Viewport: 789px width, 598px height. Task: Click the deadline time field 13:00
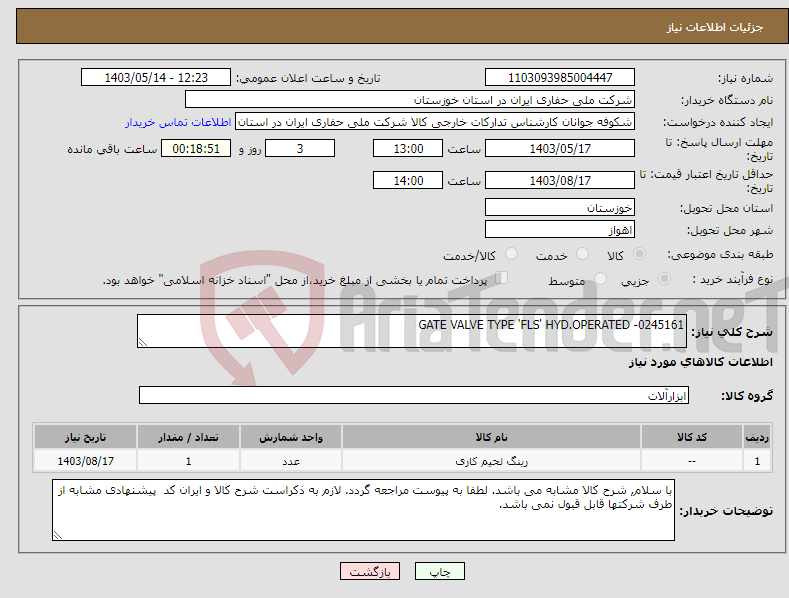click(408, 148)
